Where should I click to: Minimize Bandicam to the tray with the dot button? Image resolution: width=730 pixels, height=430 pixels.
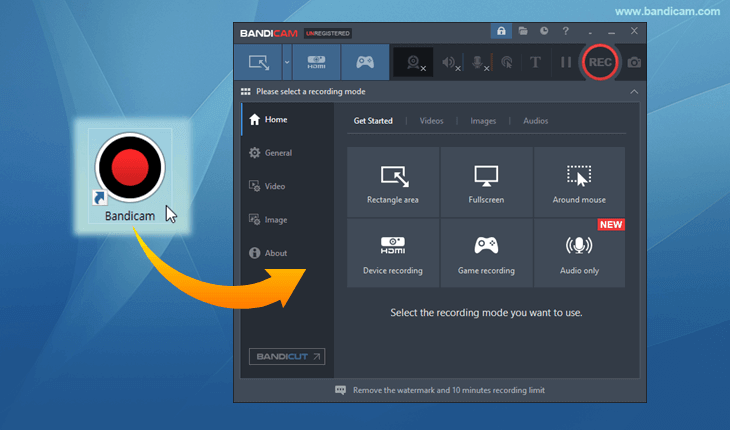pos(590,33)
